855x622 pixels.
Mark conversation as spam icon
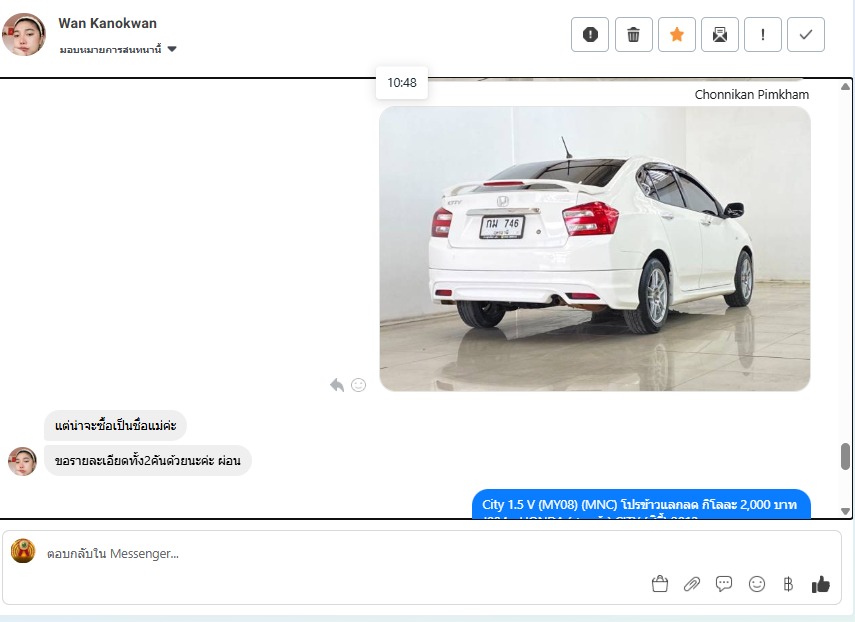coord(589,34)
